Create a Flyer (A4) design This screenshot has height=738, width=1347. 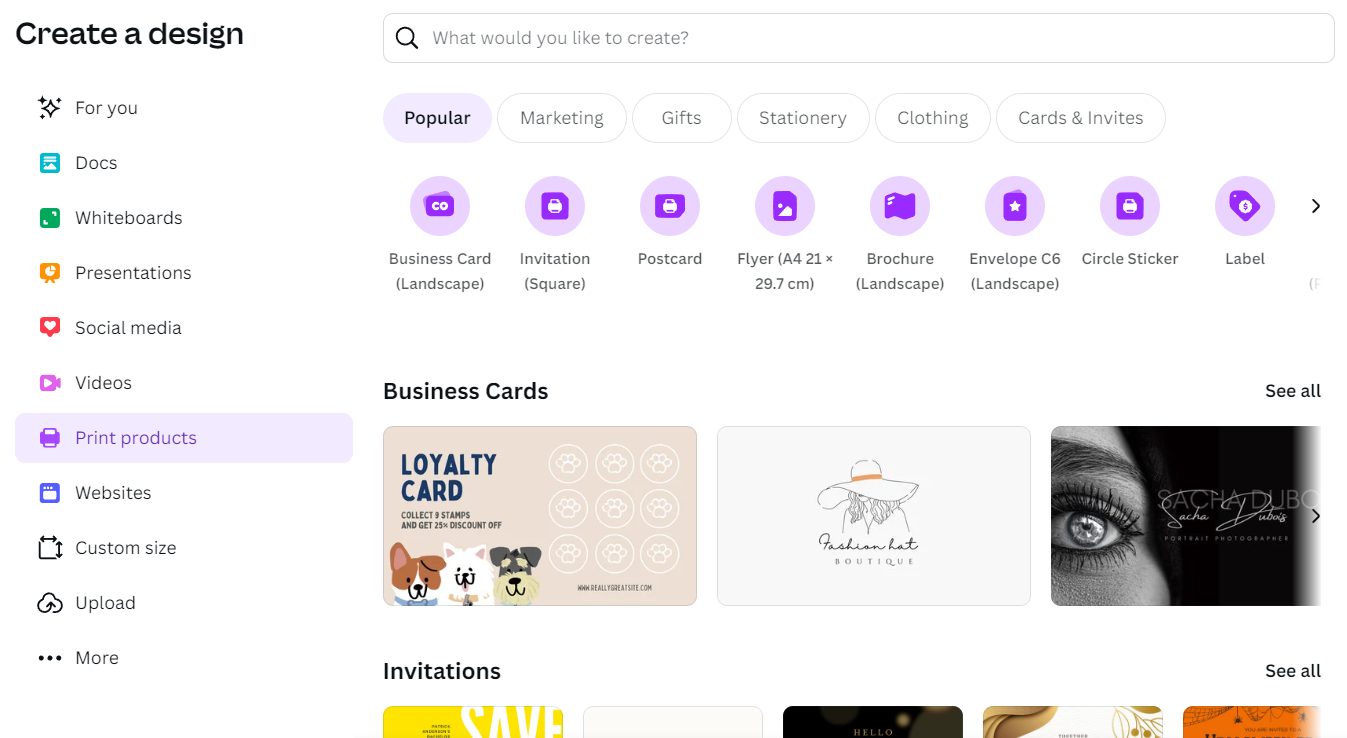coord(785,206)
